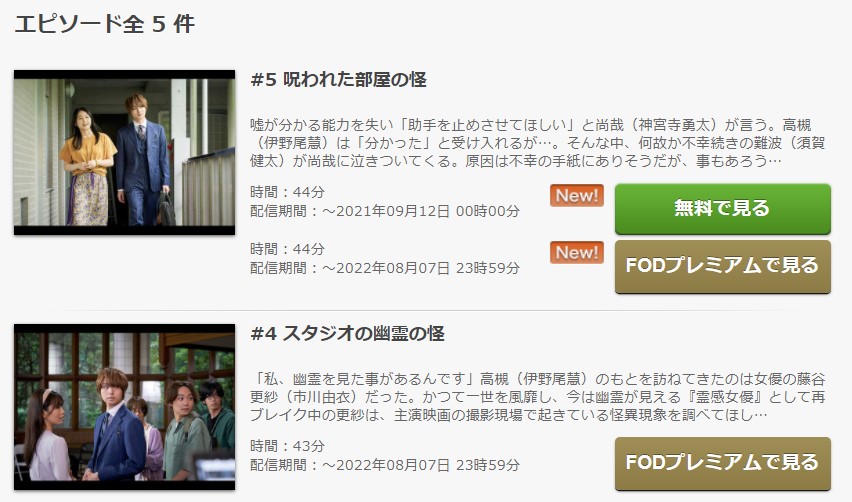This screenshot has height=502, width=852.
Task: Click episode 4 duration 時間:43分
Action: click(x=287, y=447)
